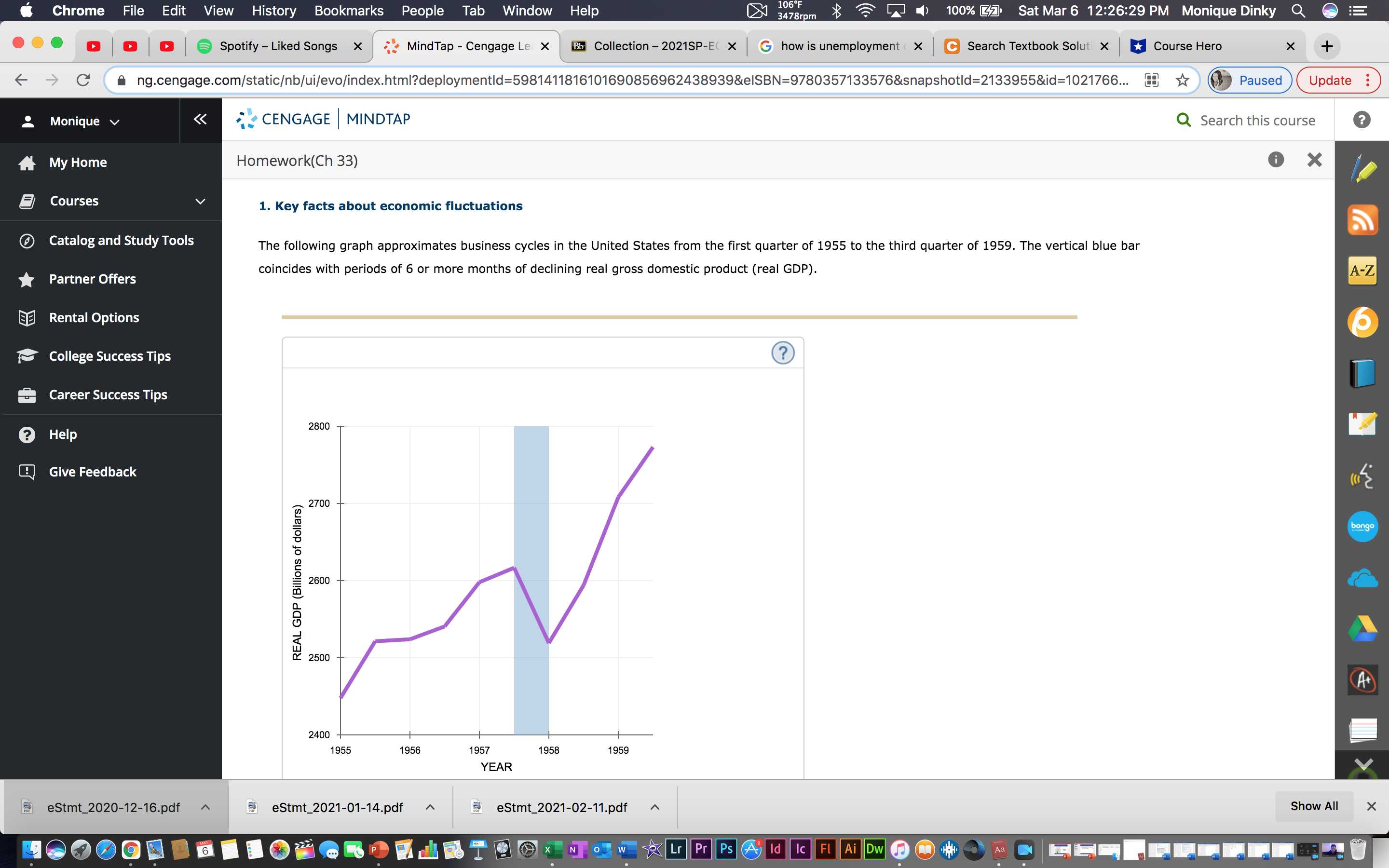The image size is (1389, 868).
Task: Open the Bookmarks menu in menu bar
Action: coord(348,10)
